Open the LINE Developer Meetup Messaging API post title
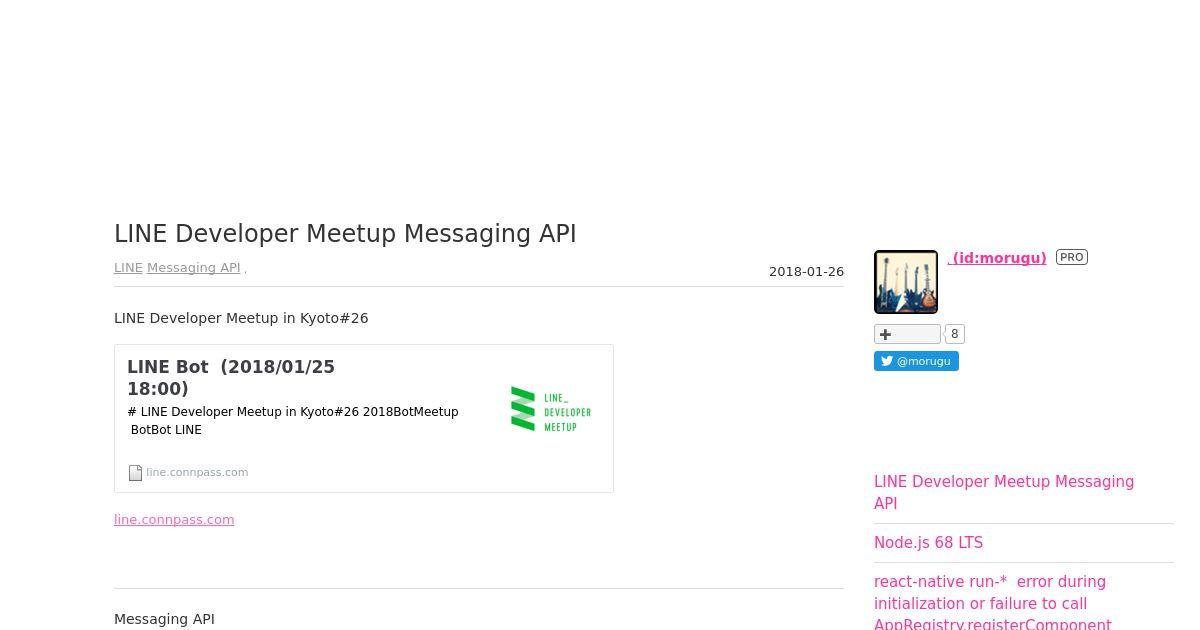Image resolution: width=1200 pixels, height=630 pixels. coord(345,234)
